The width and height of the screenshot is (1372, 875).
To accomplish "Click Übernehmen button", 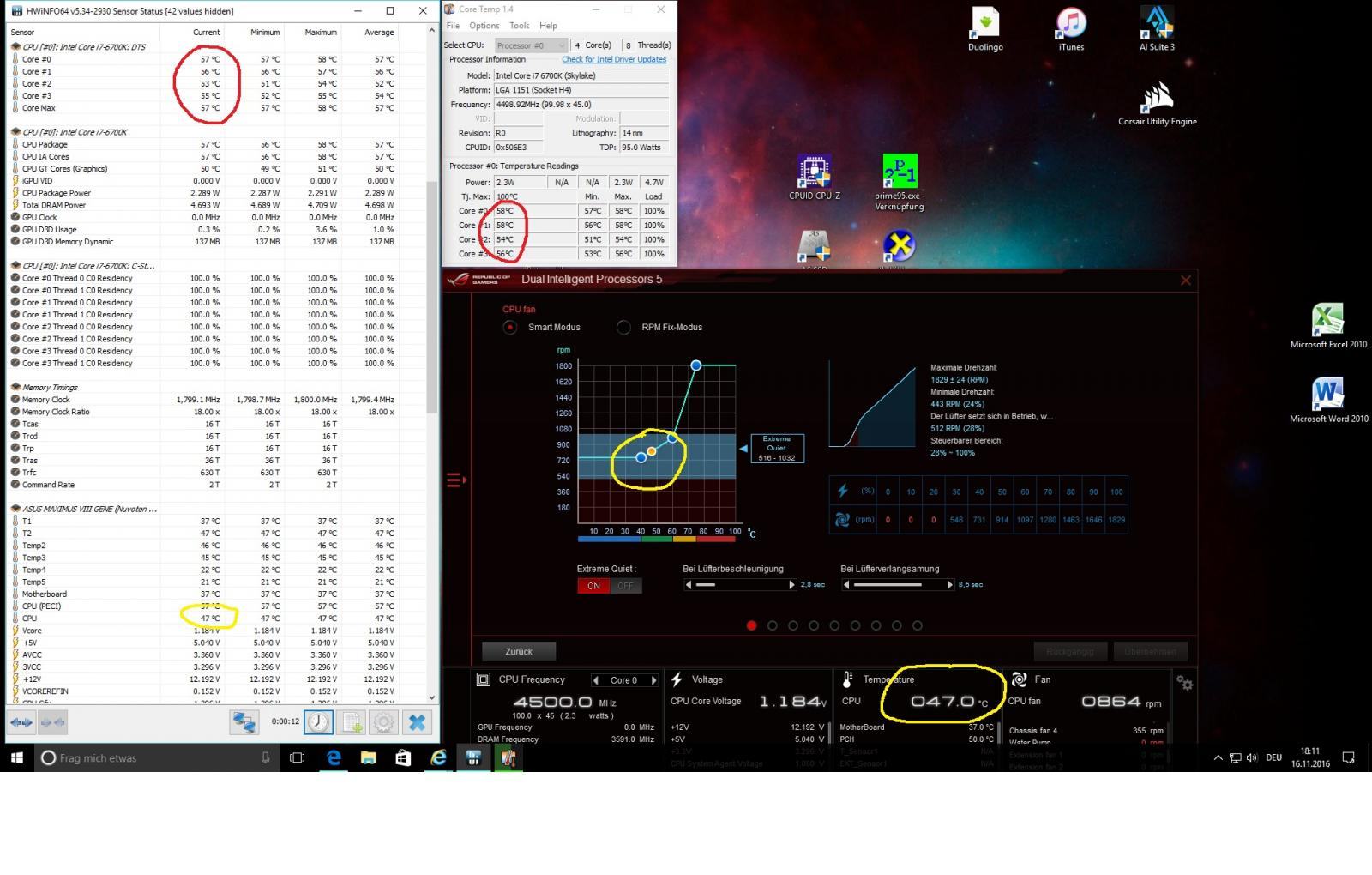I will 1150,651.
